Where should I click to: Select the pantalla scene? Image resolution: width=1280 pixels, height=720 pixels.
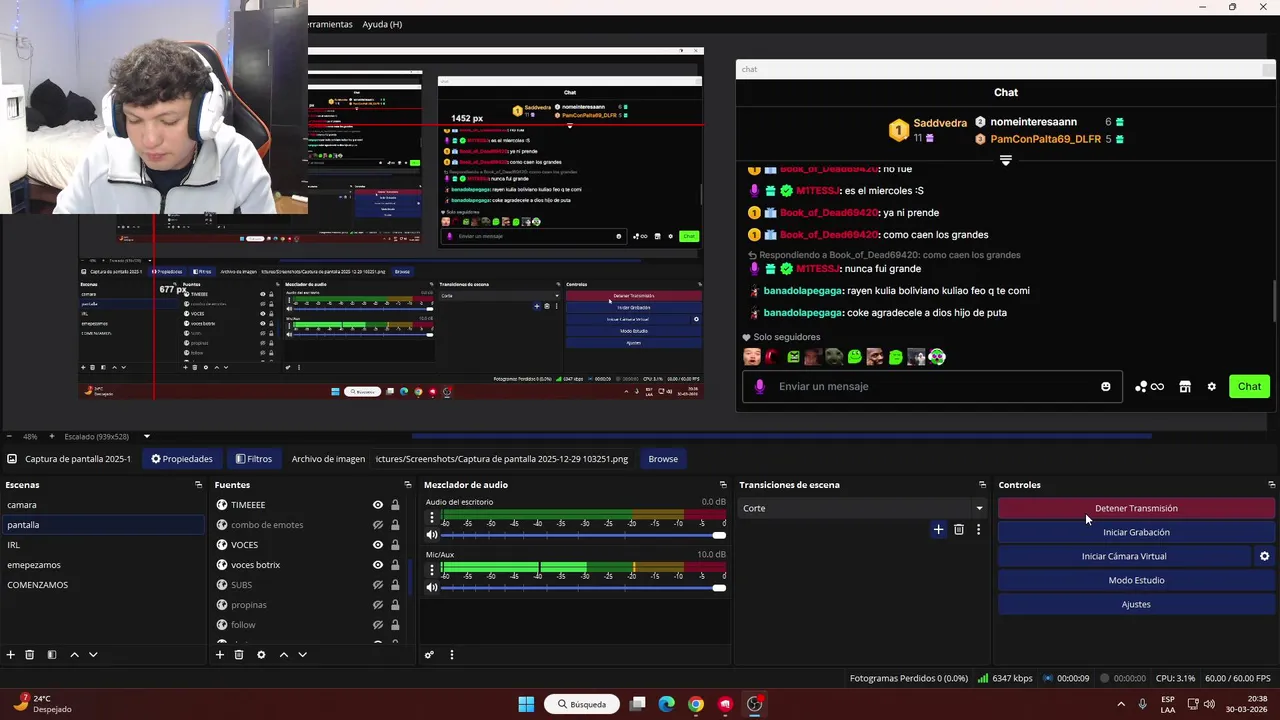click(x=102, y=525)
